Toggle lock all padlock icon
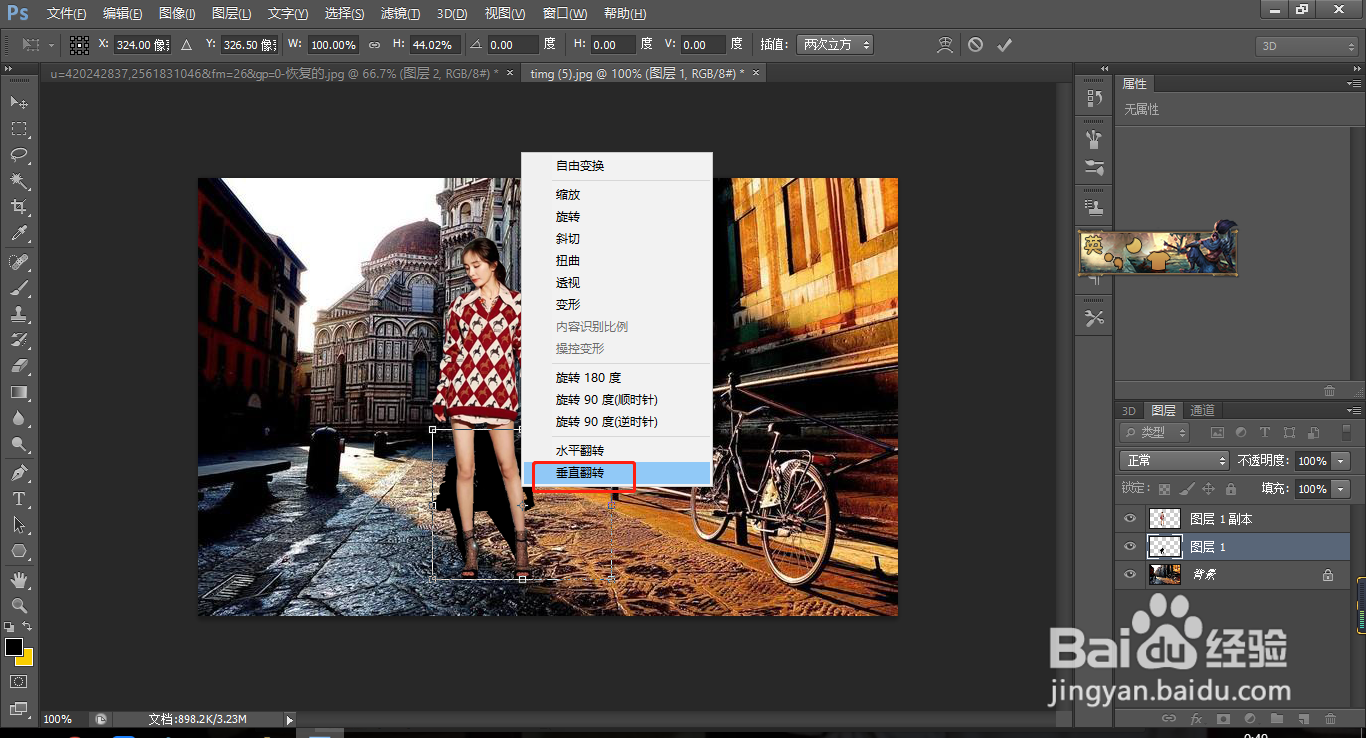 (1231, 489)
